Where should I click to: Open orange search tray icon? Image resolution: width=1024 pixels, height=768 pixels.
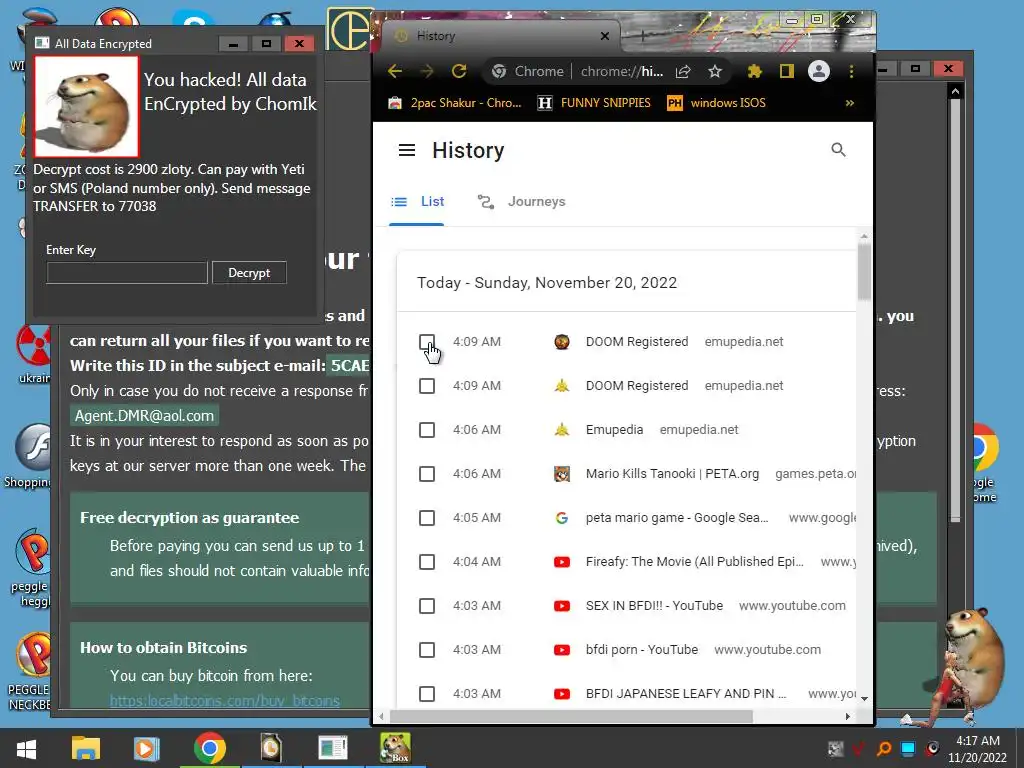click(x=884, y=749)
